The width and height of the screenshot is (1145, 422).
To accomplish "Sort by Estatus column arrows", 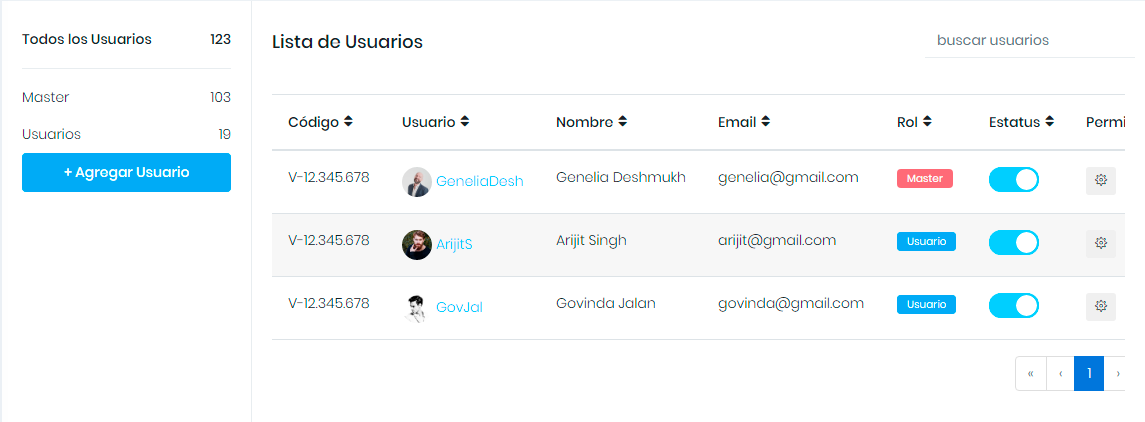I will point(1049,122).
